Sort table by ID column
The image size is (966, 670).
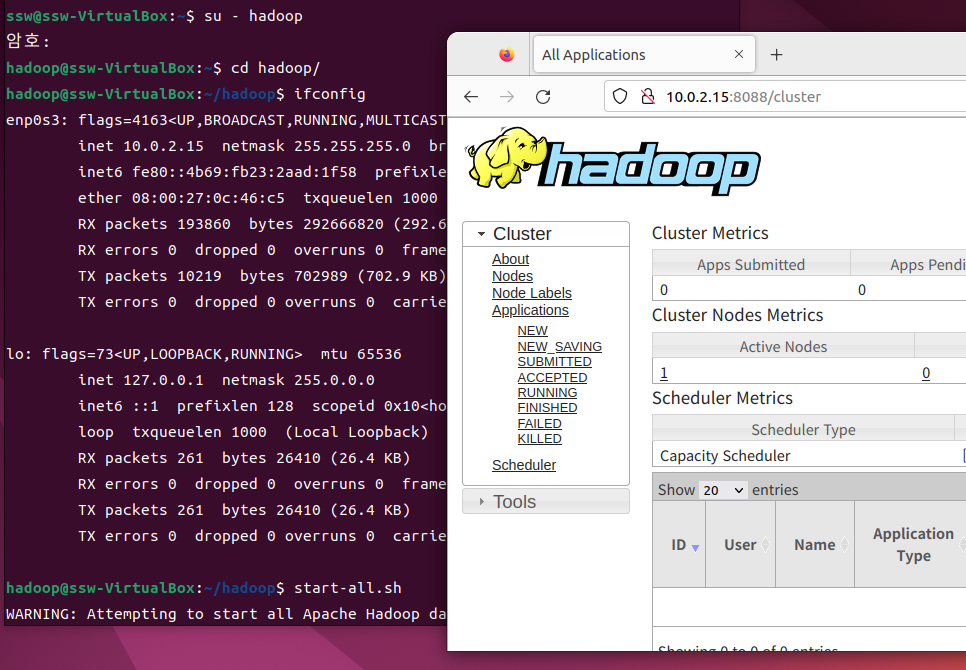click(680, 544)
